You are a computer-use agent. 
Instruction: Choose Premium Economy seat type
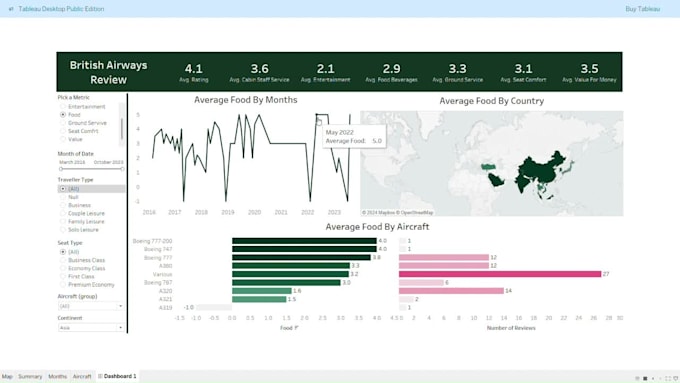click(x=63, y=285)
